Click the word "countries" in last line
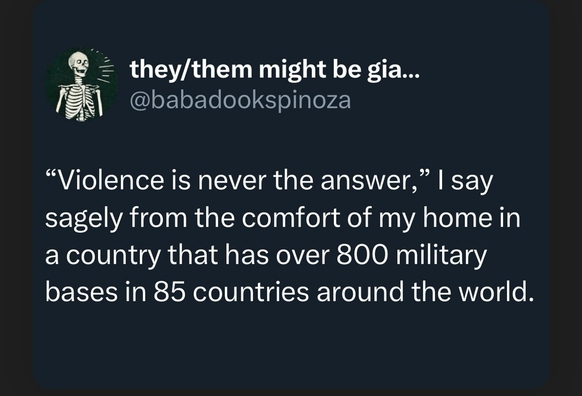 (251, 292)
